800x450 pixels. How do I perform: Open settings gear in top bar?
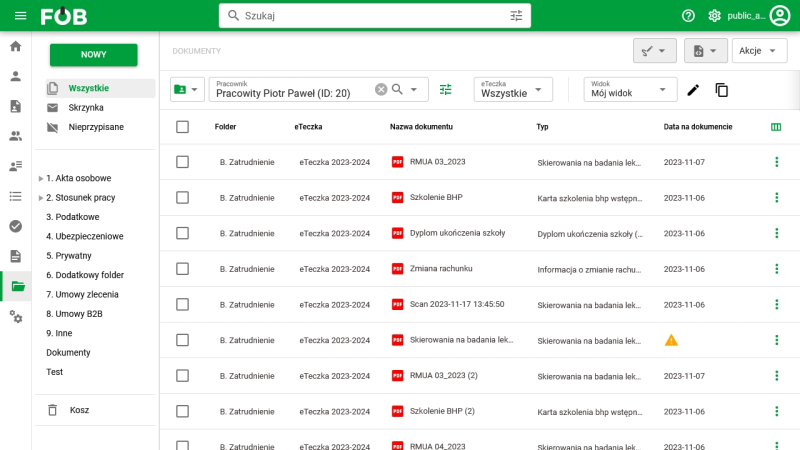pos(714,16)
